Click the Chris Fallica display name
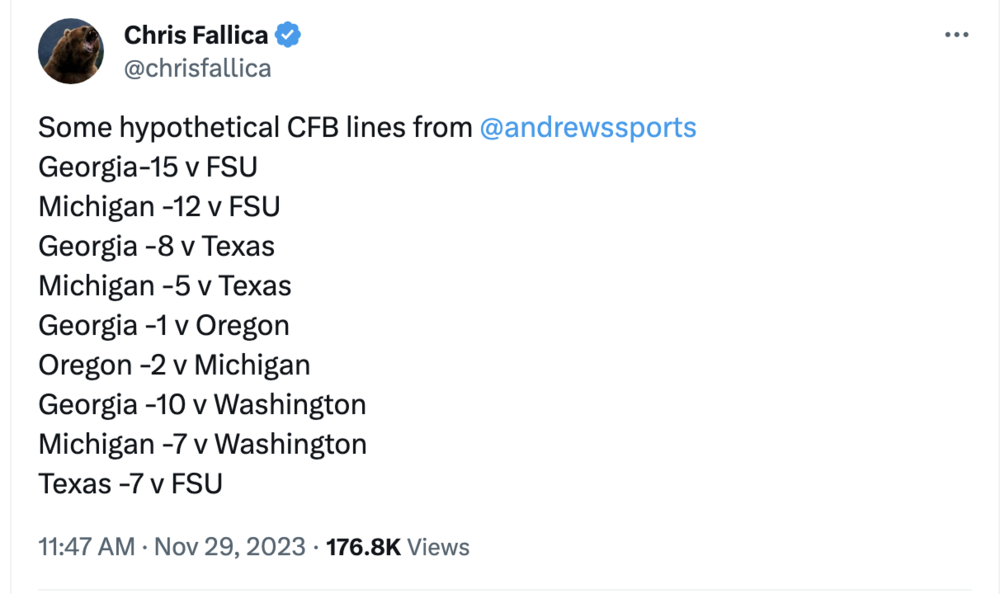Viewport: 1000px width, 594px height. click(196, 35)
